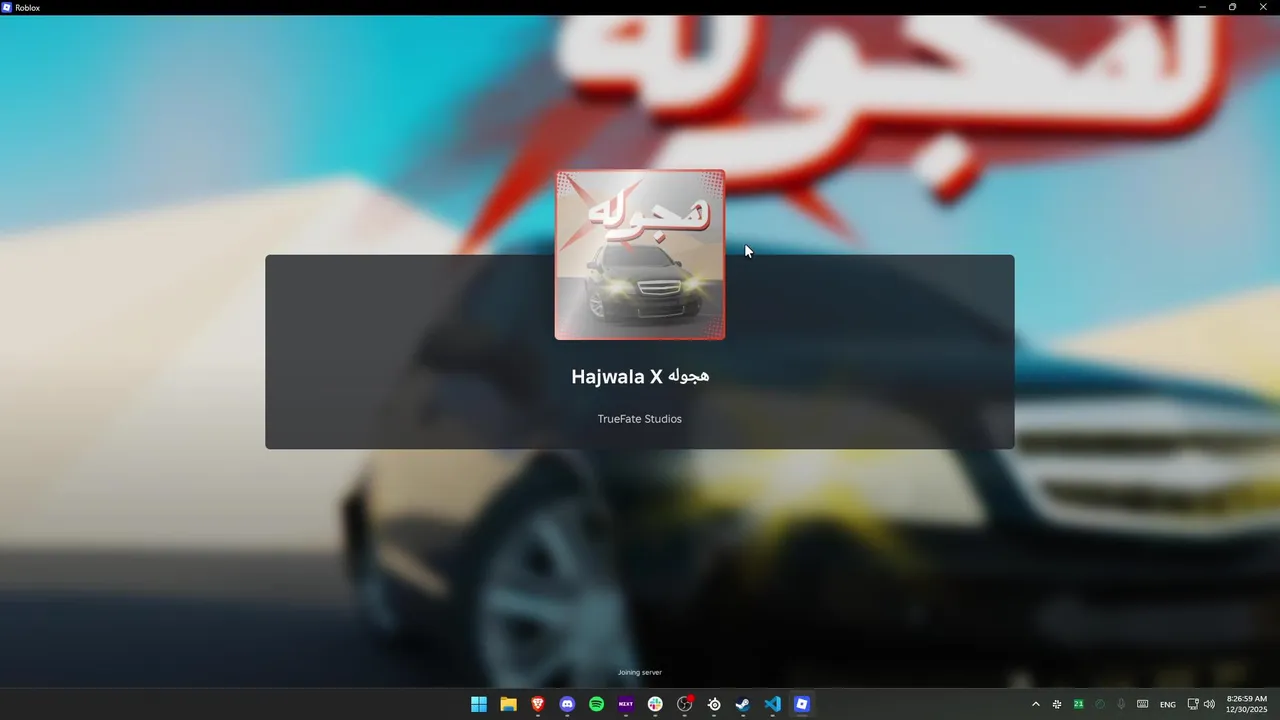1280x720 pixels.
Task: Open SteelSeries app from the taskbar
Action: [714, 704]
